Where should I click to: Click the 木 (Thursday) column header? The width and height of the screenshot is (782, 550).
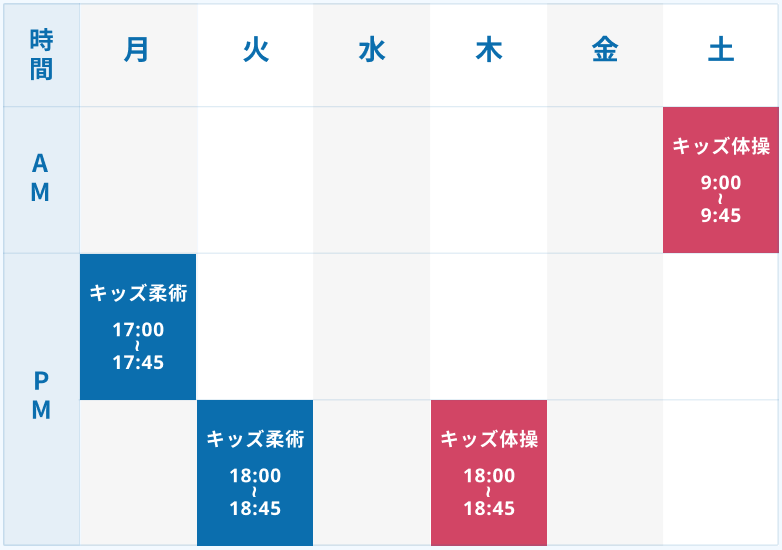pos(489,54)
